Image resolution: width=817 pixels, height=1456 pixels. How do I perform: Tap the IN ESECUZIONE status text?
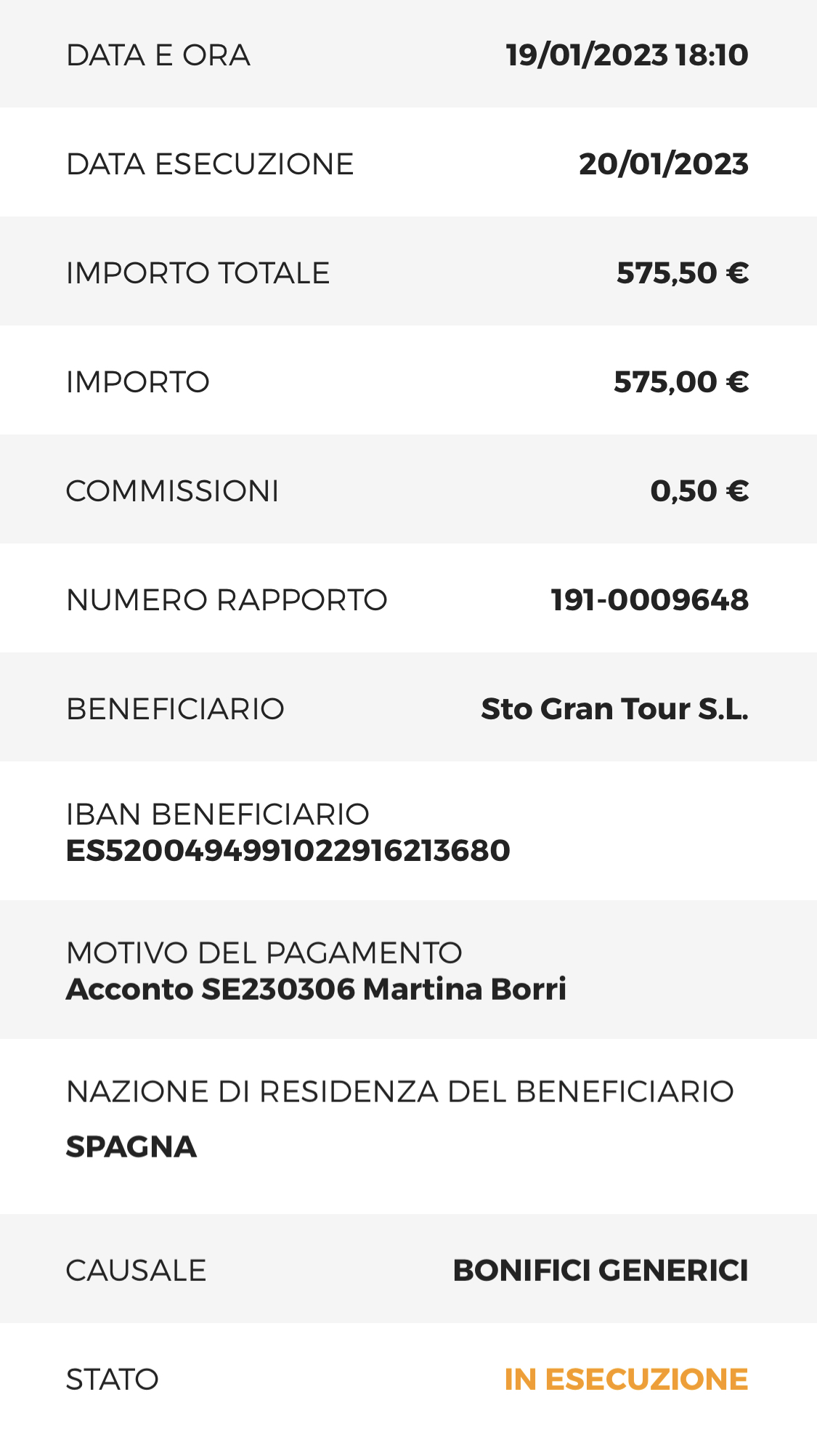(x=626, y=1380)
